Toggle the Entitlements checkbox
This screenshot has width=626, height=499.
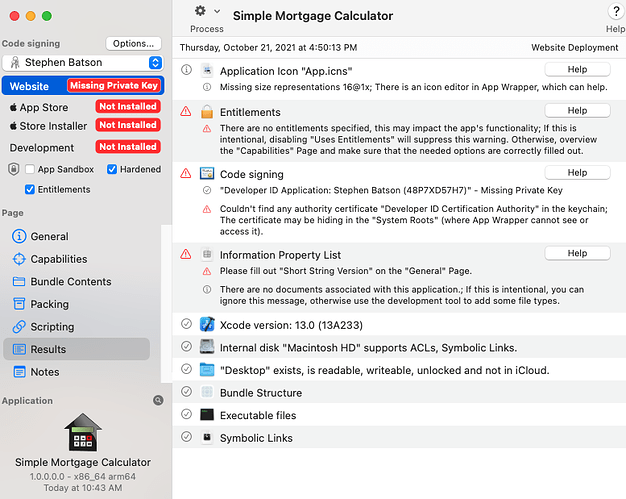(x=30, y=189)
